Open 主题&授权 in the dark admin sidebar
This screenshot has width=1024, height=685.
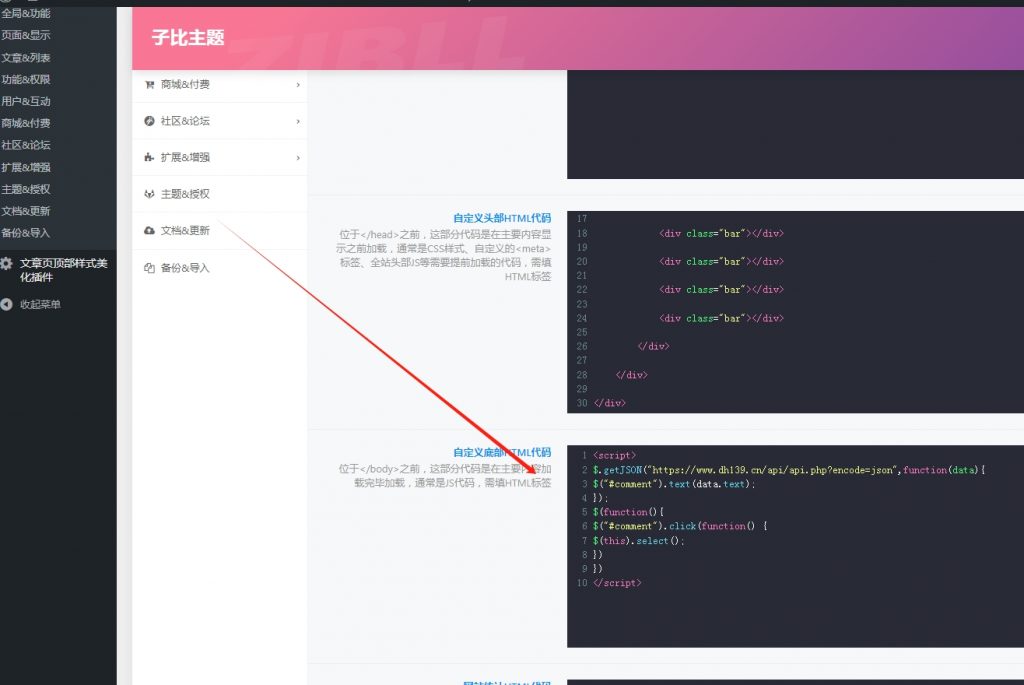[26, 189]
